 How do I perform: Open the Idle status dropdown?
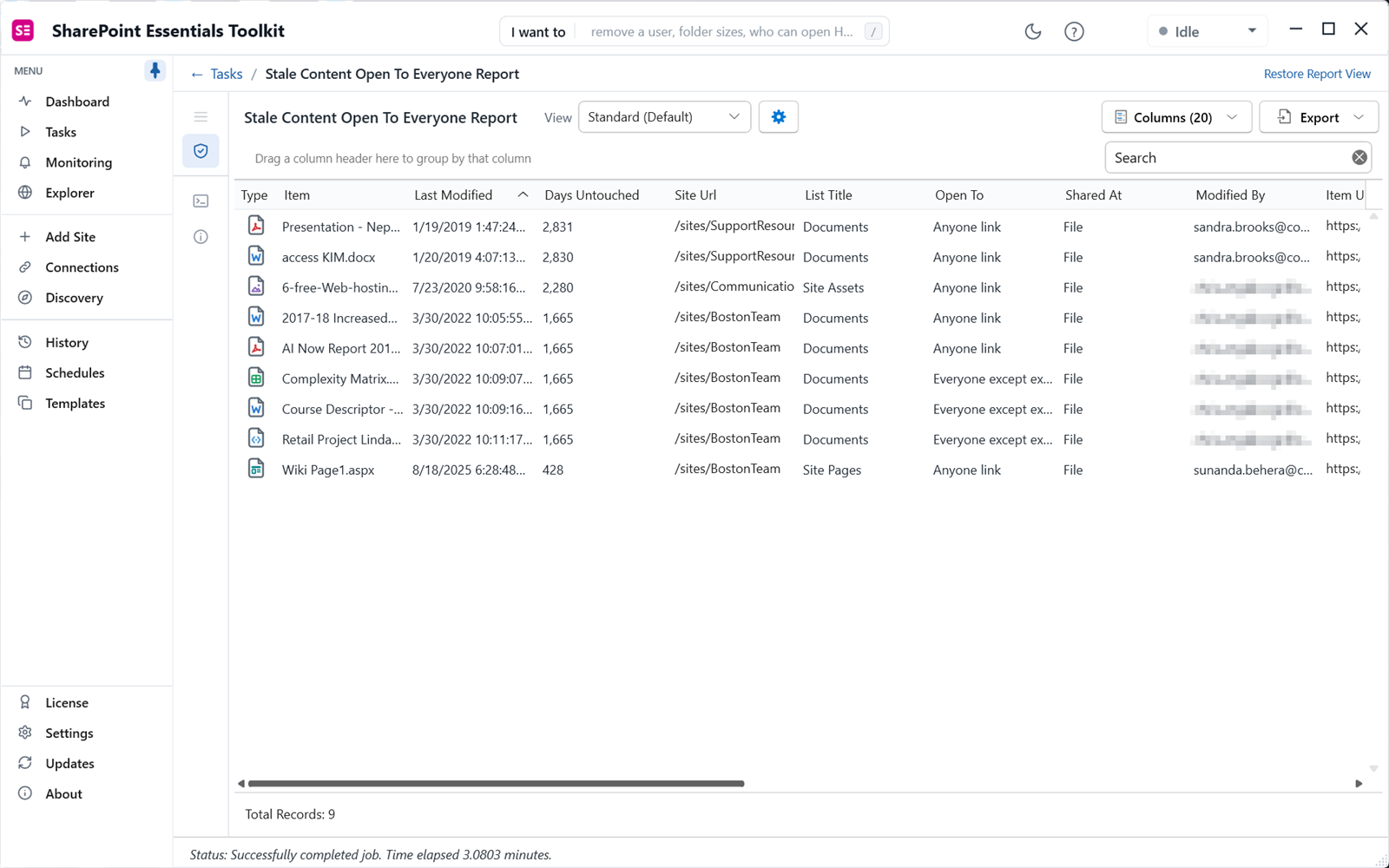[1207, 31]
